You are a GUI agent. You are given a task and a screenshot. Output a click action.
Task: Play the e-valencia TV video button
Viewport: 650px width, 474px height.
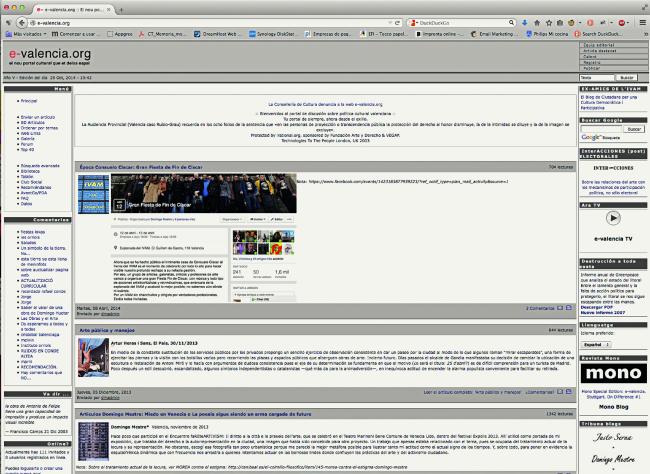pyautogui.click(x=613, y=218)
